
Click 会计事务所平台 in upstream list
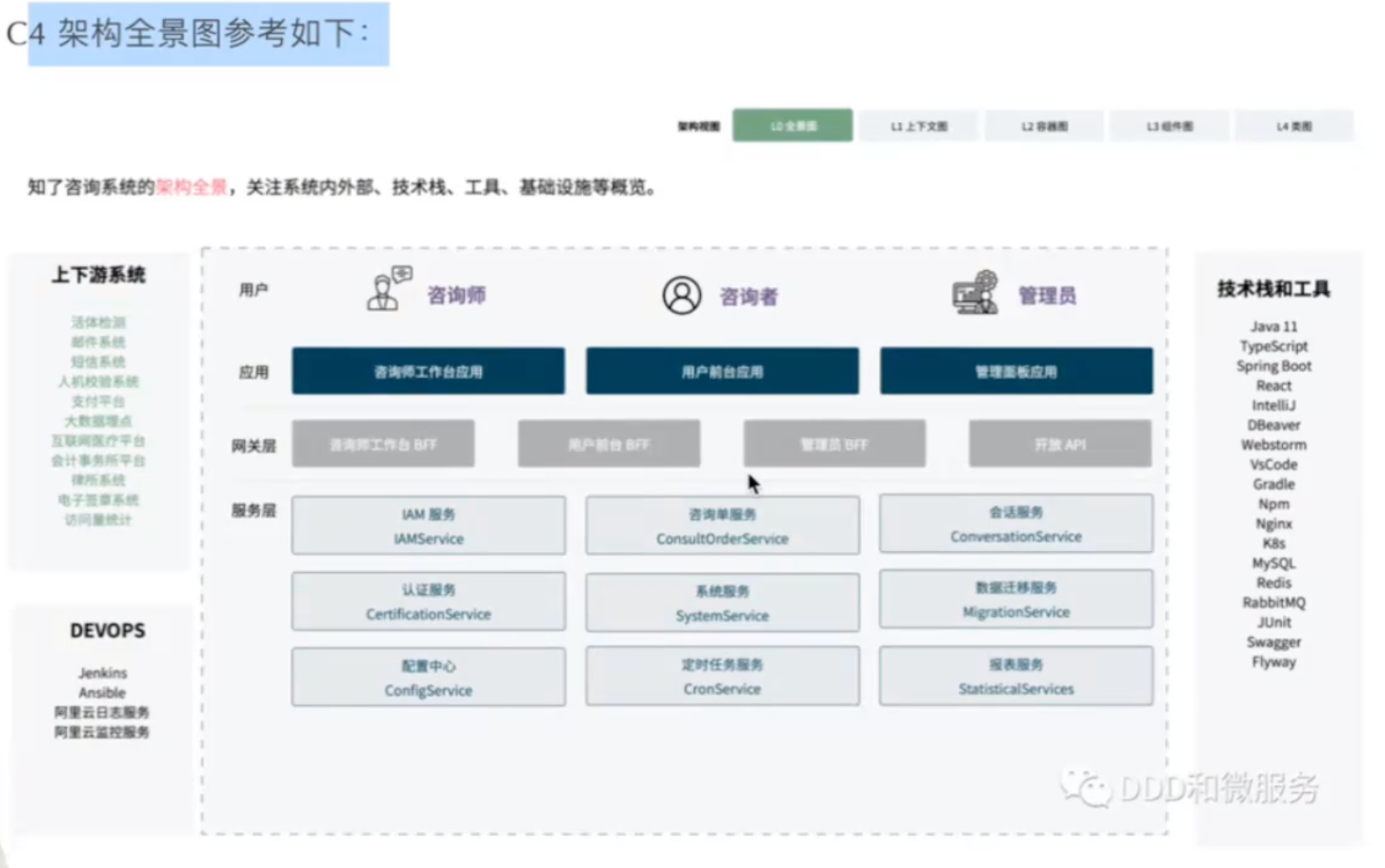(98, 461)
